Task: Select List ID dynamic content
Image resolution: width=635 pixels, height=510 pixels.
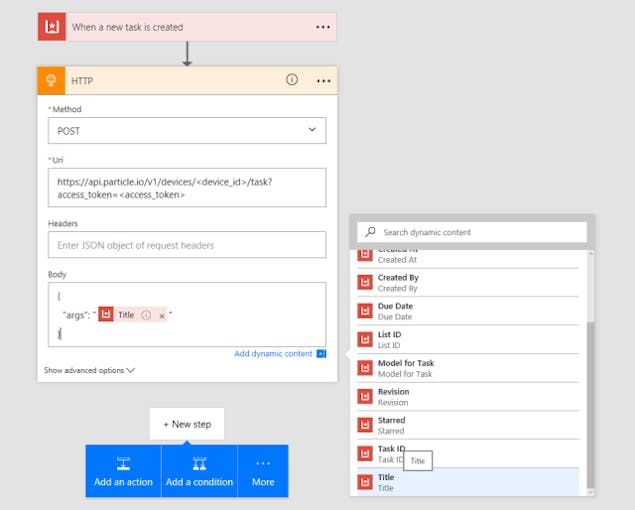Action: (x=468, y=339)
